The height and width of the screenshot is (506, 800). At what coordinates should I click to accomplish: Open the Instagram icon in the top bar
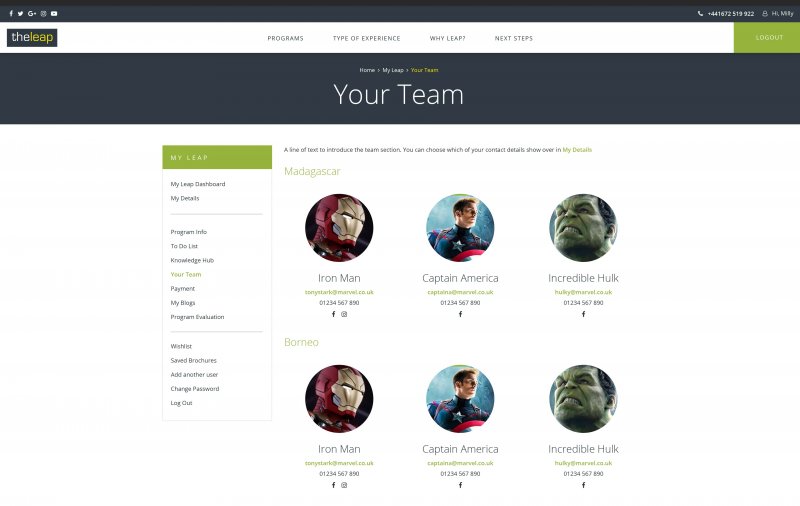tap(43, 14)
